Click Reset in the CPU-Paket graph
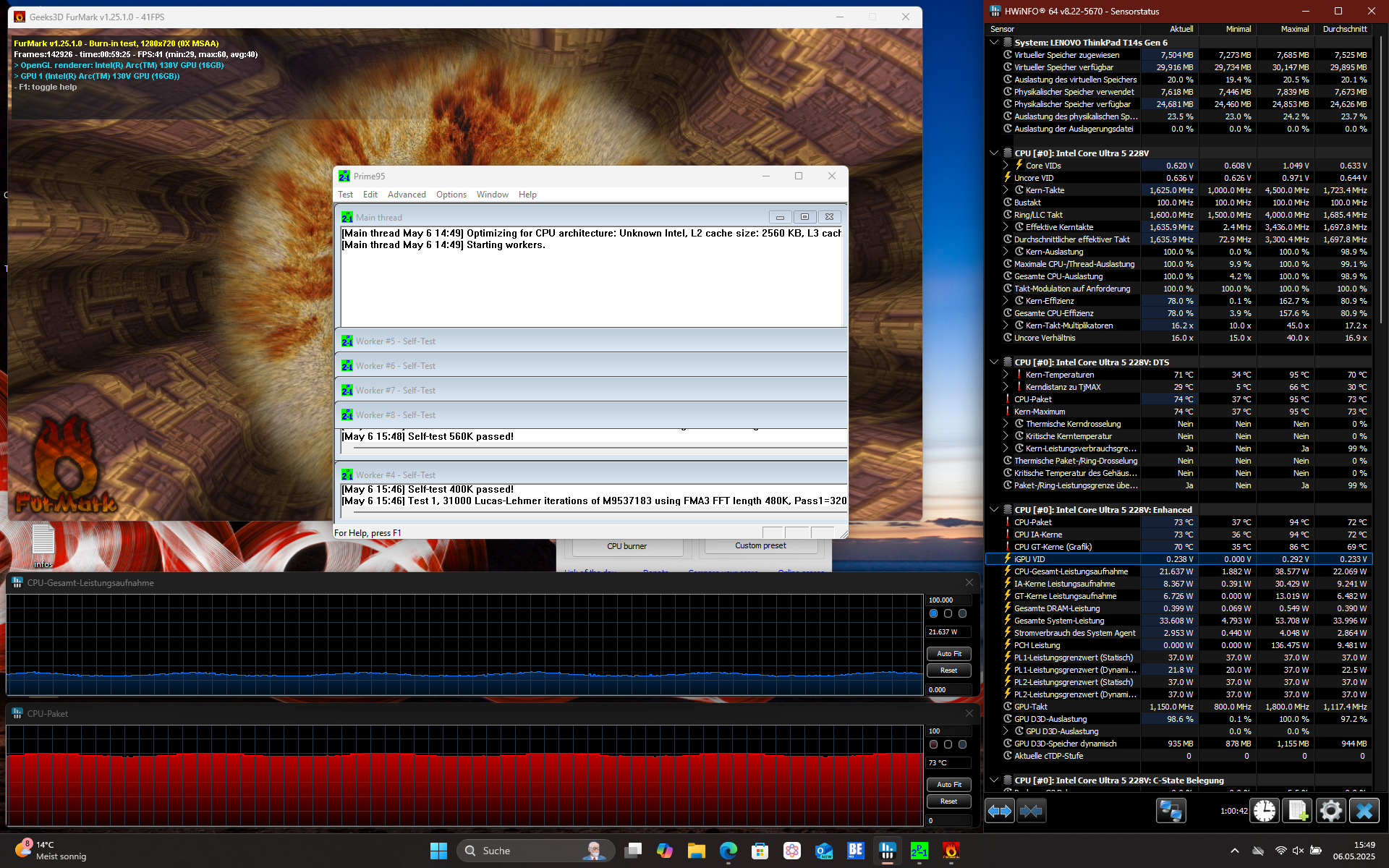 pyautogui.click(x=949, y=801)
